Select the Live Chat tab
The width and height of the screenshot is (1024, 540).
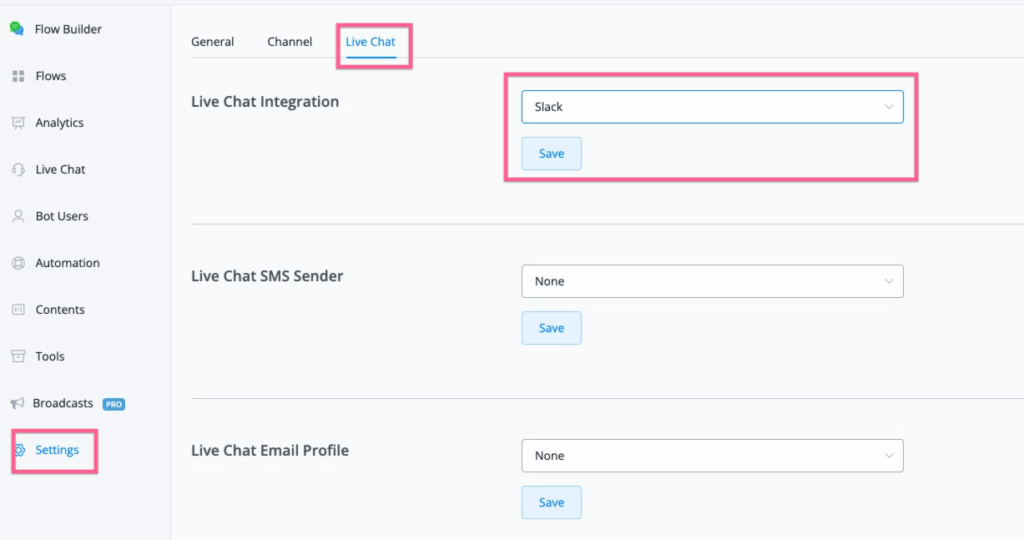(x=370, y=42)
